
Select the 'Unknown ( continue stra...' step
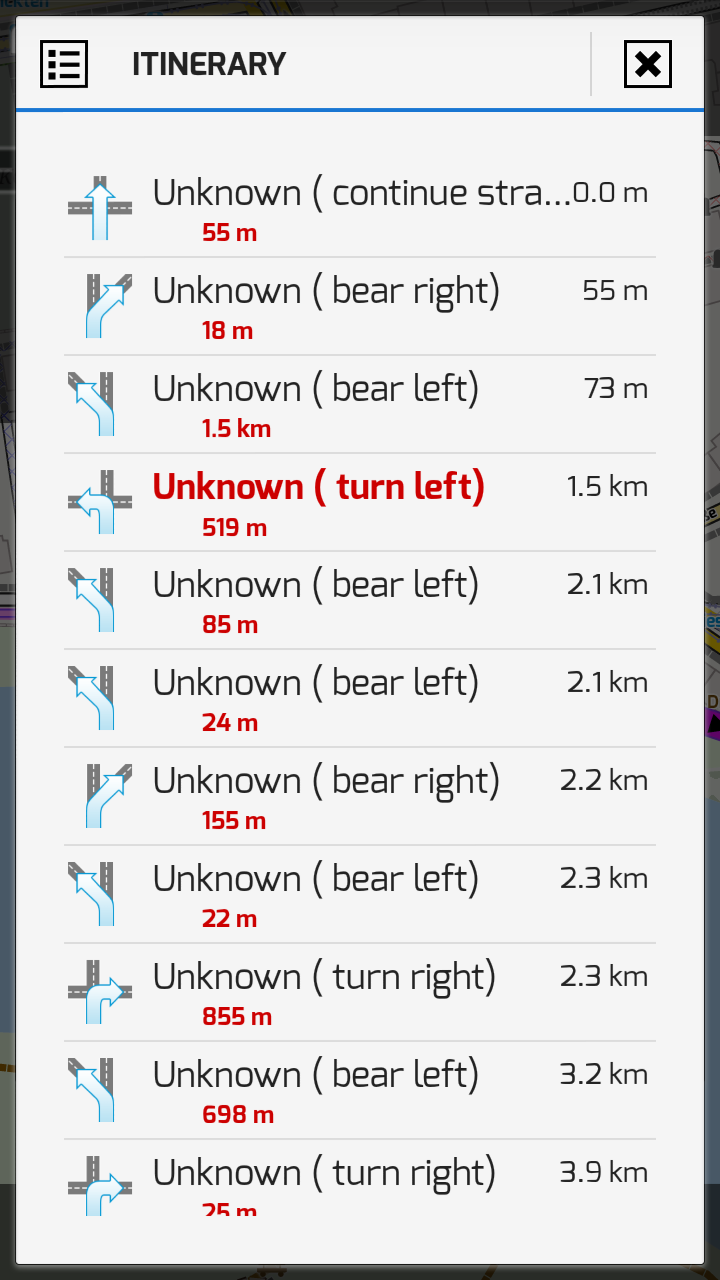361,193
